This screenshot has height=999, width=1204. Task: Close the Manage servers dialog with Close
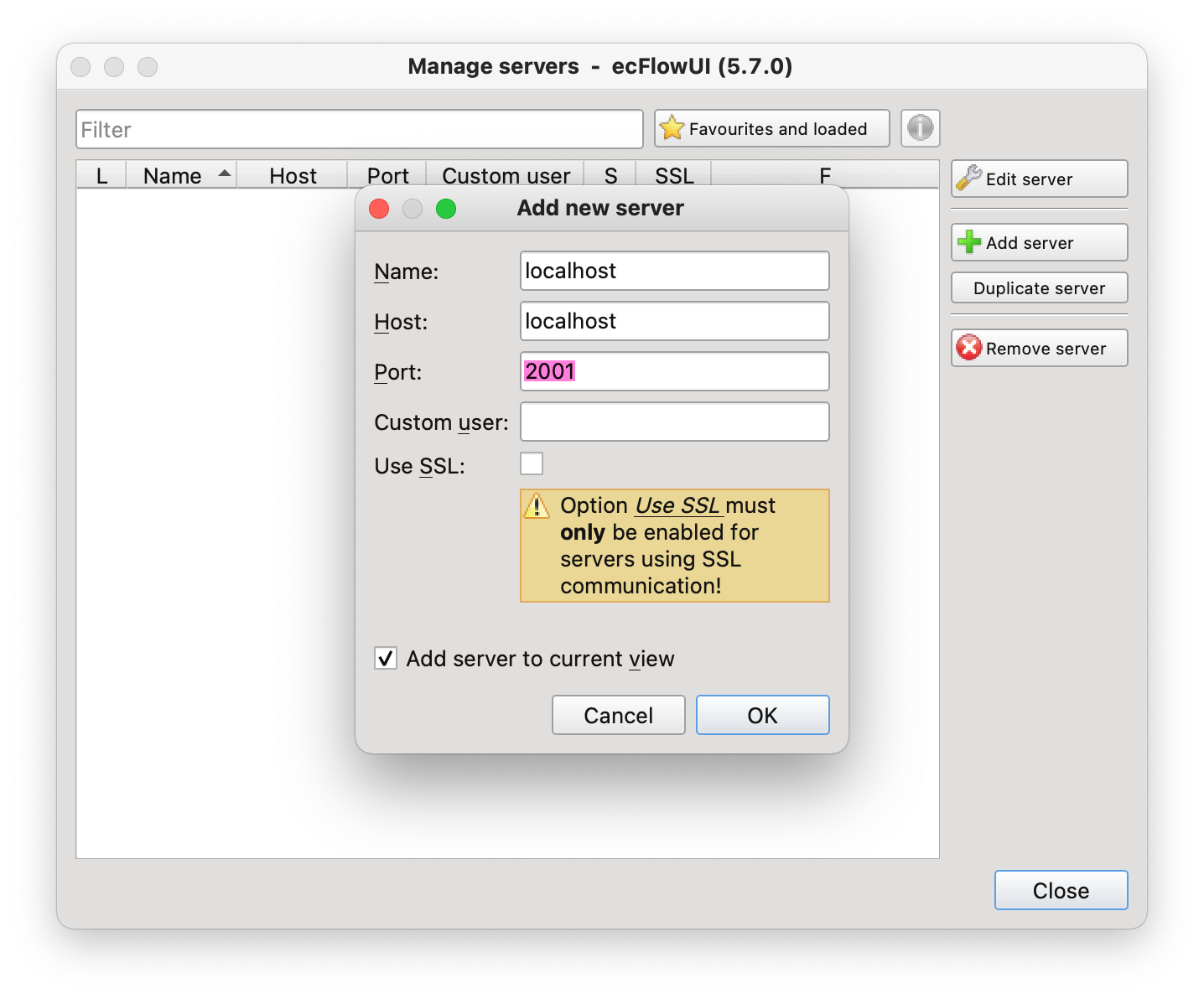pos(1061,890)
